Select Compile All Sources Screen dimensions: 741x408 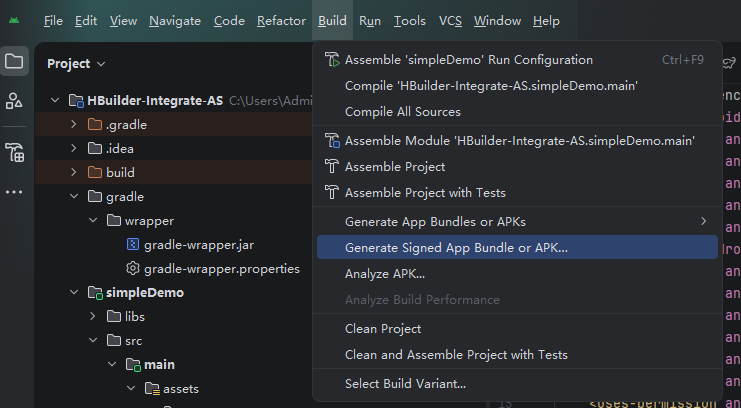tap(517, 112)
